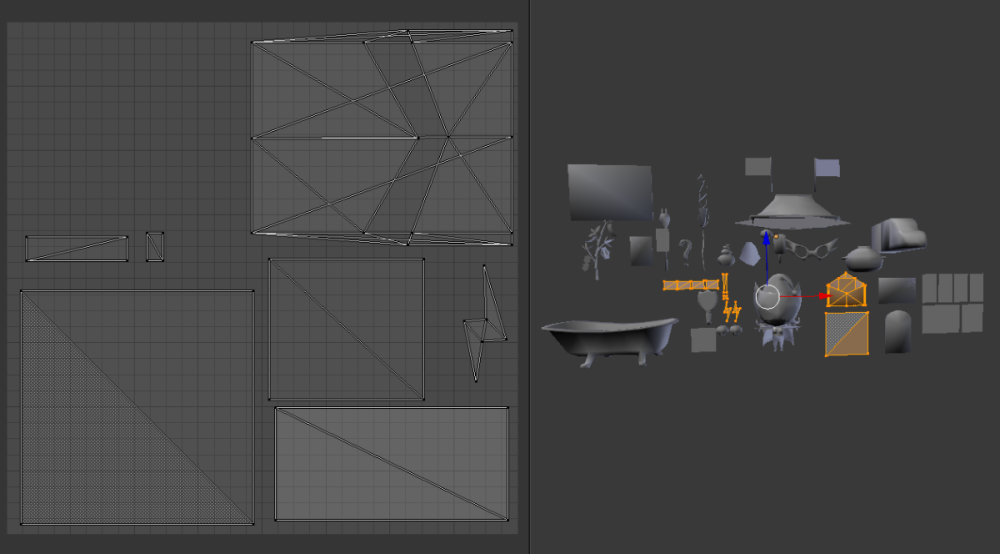Image resolution: width=1000 pixels, height=554 pixels.
Task: Select the large multi-triangle UV island
Action: [382, 137]
